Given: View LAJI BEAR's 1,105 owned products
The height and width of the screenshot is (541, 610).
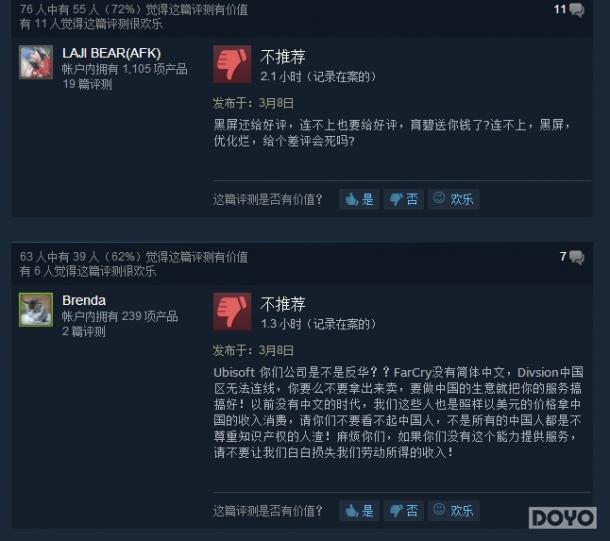Looking at the screenshot, I should pyautogui.click(x=124, y=69).
